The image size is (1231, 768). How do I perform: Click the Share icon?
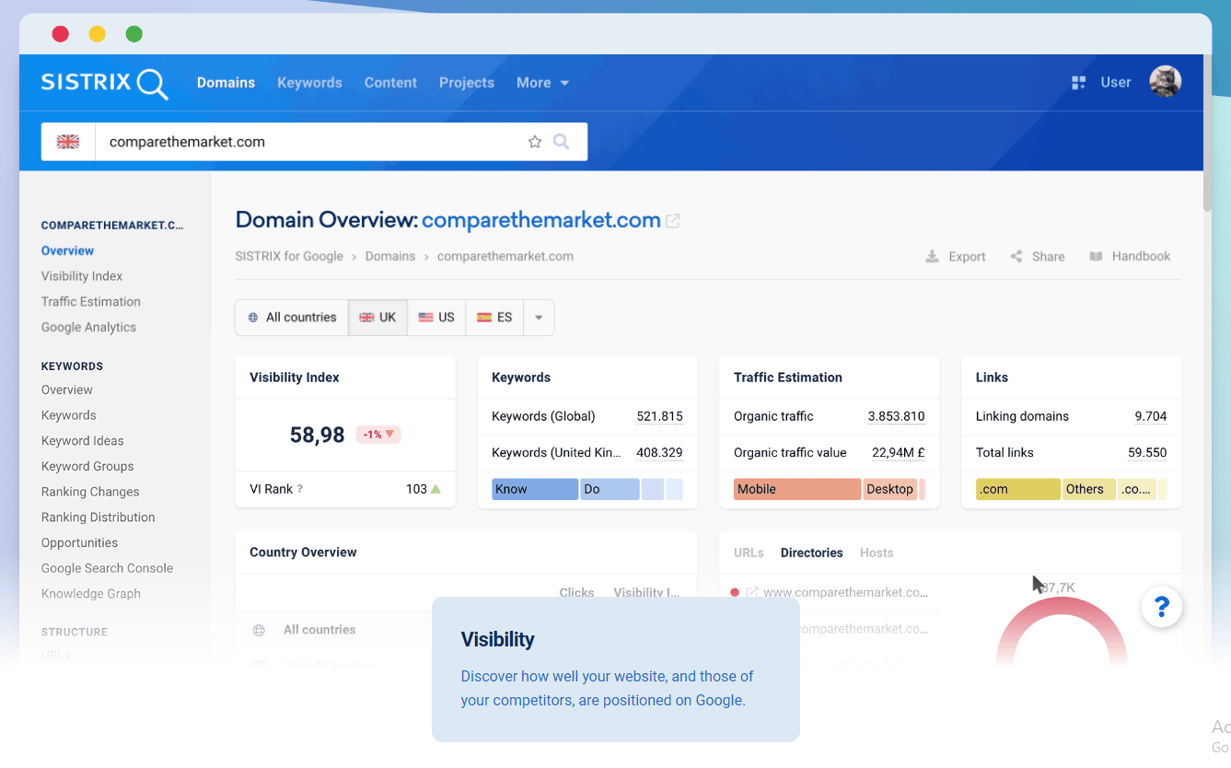pos(1016,257)
